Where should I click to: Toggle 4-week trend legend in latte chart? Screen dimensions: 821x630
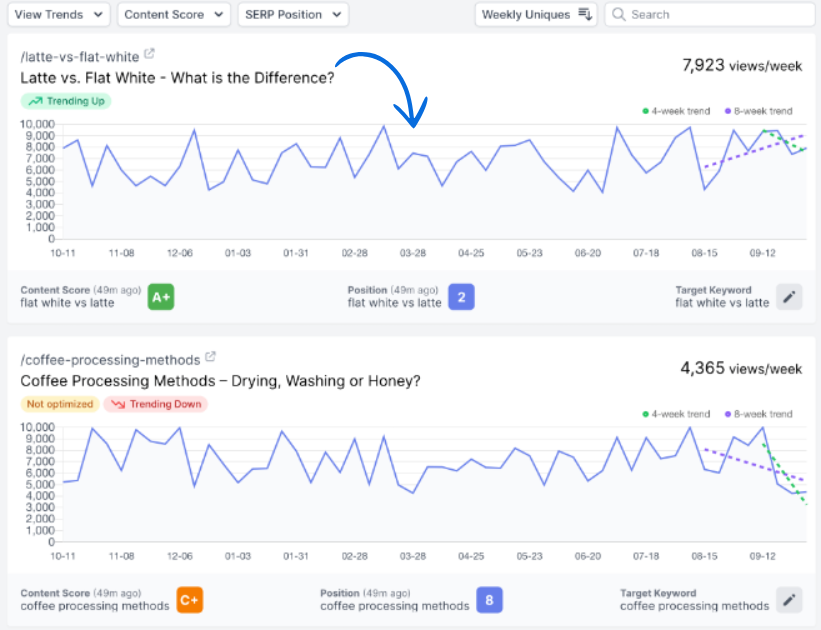676,111
